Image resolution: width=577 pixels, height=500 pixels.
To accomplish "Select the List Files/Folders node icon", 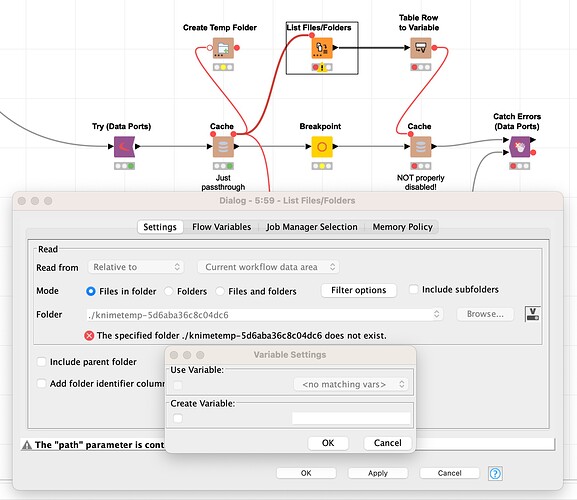I will 322,48.
